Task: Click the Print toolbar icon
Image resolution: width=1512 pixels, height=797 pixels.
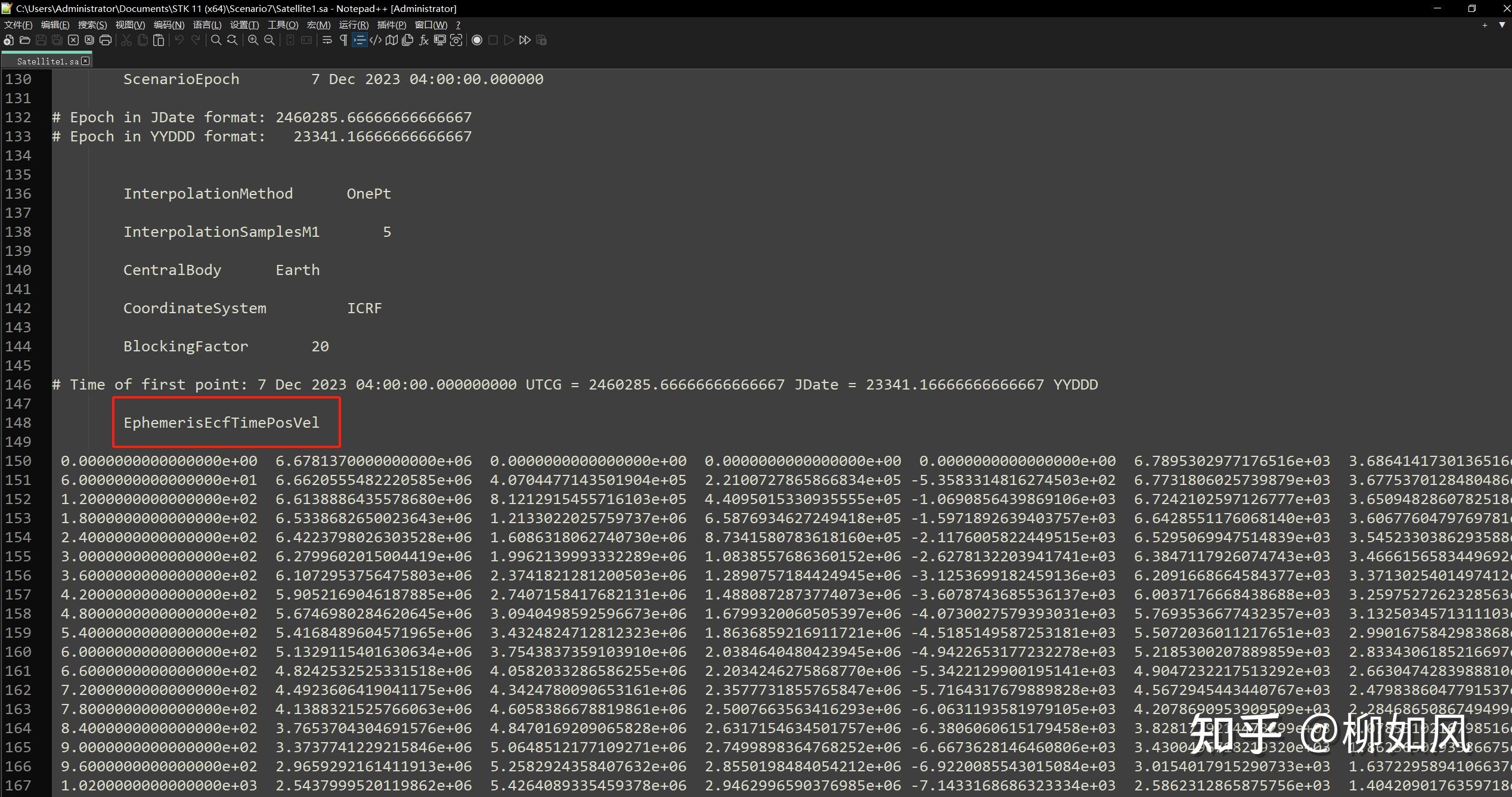Action: (x=106, y=40)
